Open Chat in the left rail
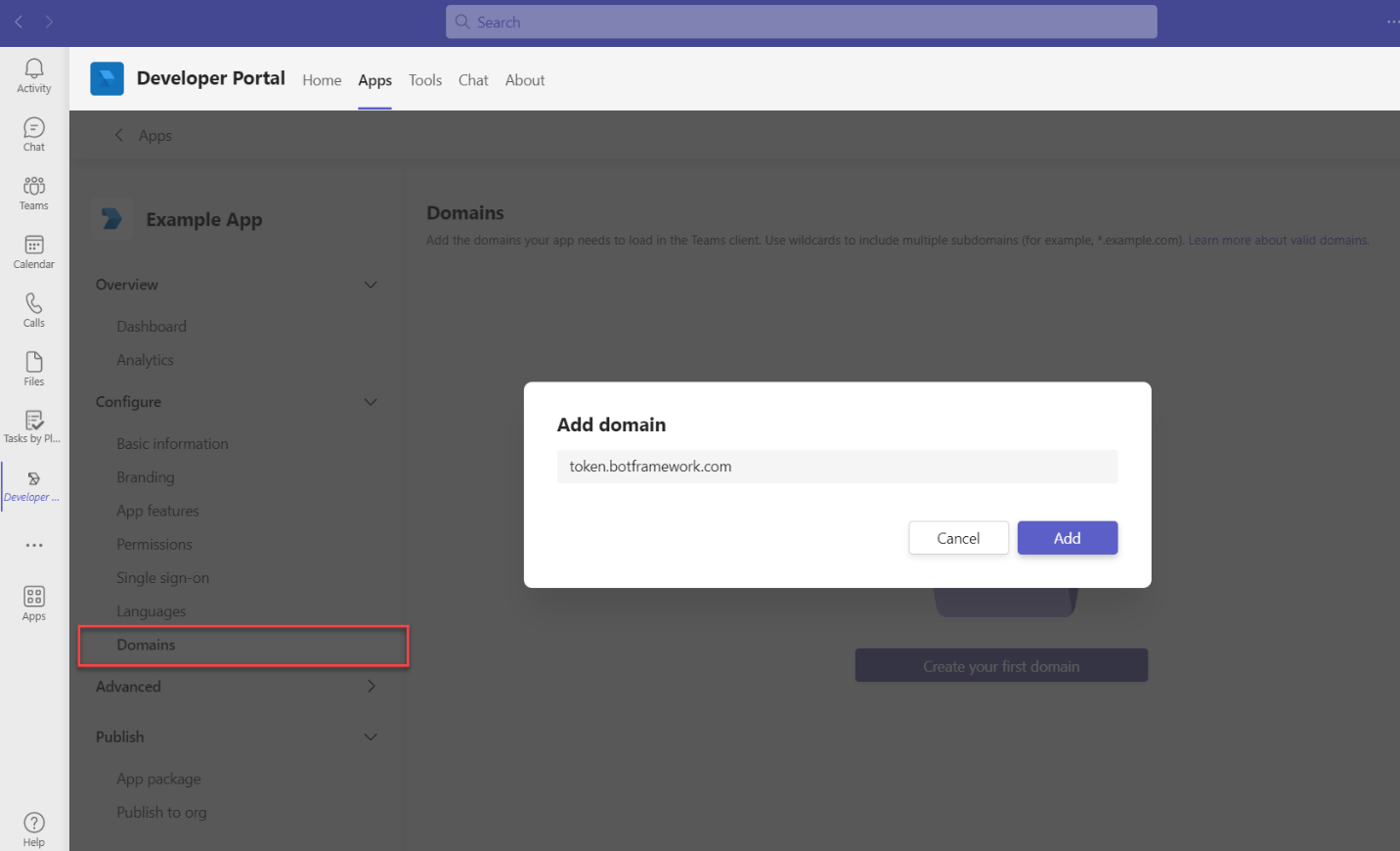The width and height of the screenshot is (1400, 851). point(34,135)
